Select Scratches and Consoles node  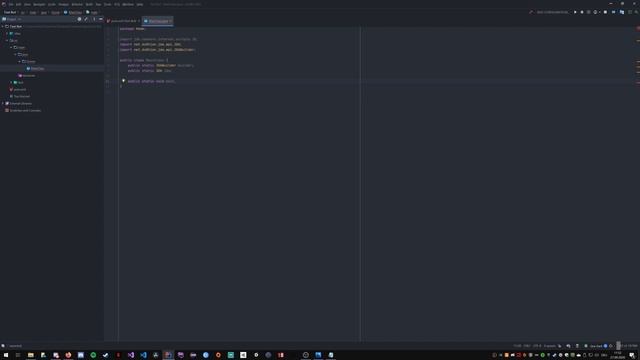pos(23,110)
